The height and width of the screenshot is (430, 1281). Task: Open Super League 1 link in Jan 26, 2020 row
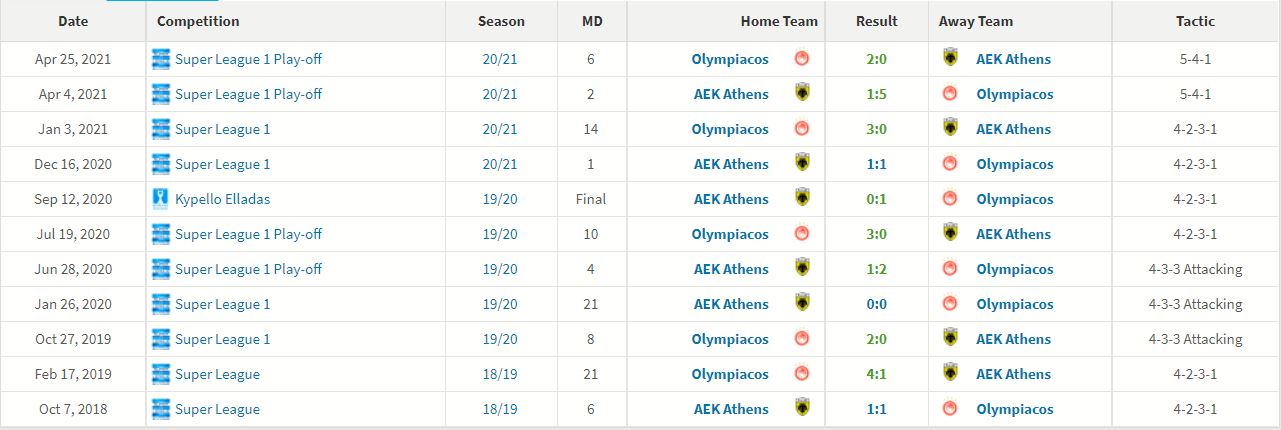222,304
